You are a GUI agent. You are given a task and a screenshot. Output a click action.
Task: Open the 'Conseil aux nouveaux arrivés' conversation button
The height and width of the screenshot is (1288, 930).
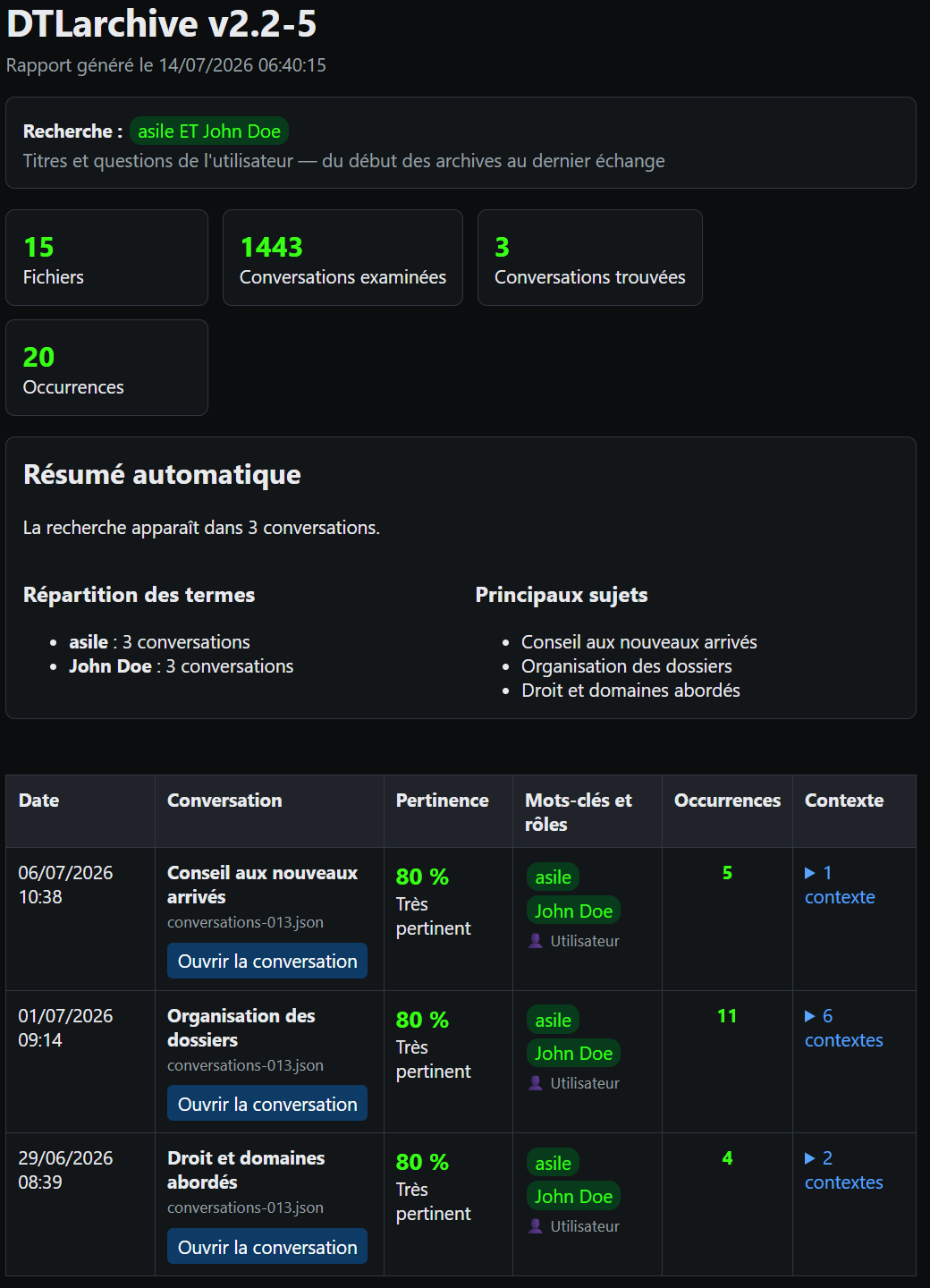click(267, 961)
